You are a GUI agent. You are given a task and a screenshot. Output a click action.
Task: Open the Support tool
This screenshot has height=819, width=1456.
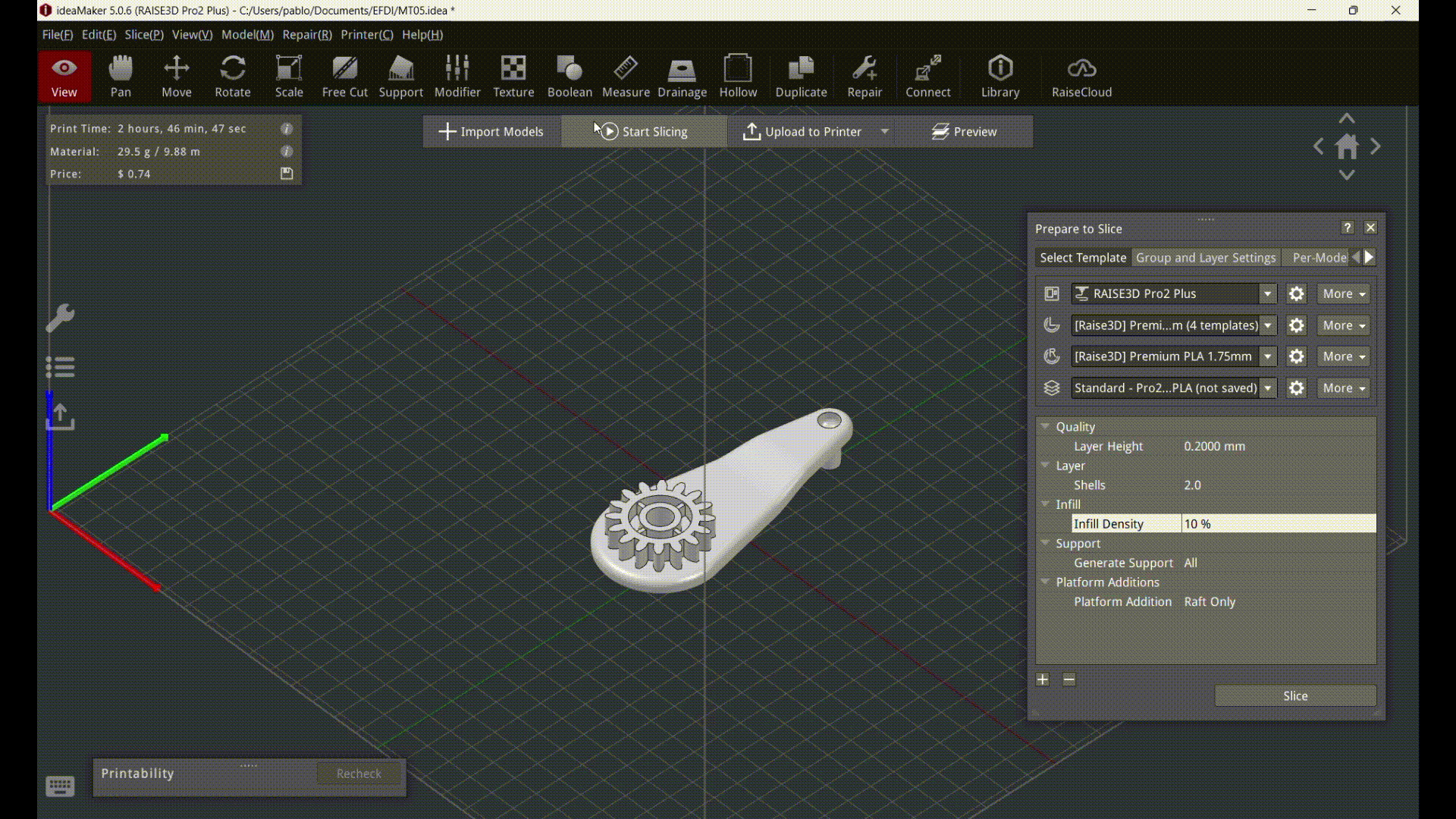pyautogui.click(x=401, y=76)
